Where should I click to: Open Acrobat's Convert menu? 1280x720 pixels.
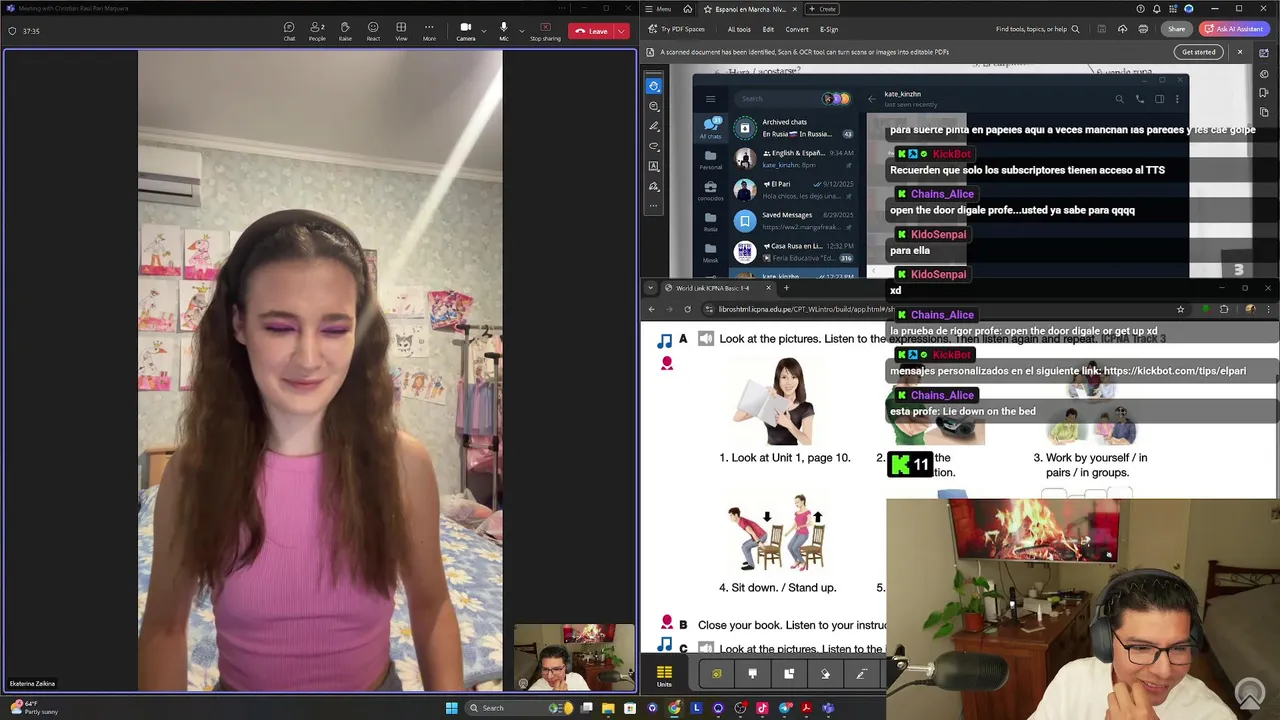[x=797, y=29]
